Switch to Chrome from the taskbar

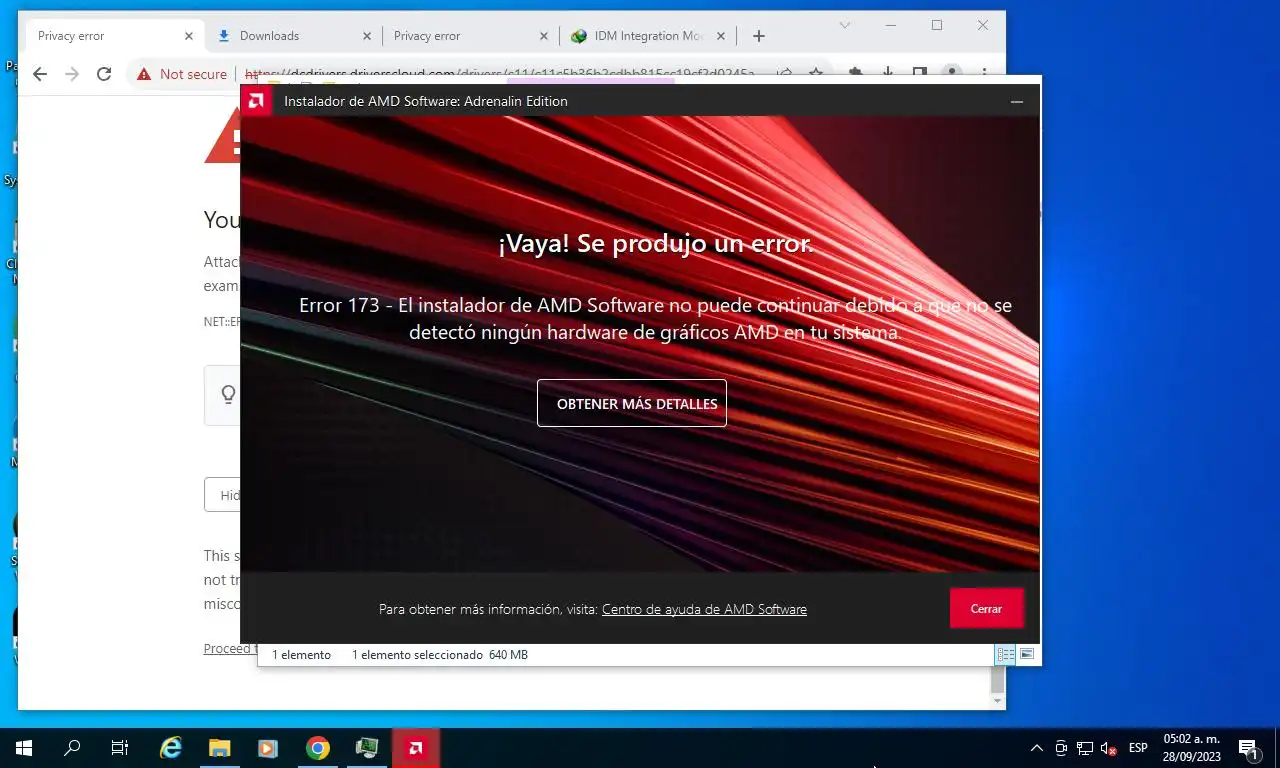click(x=317, y=748)
